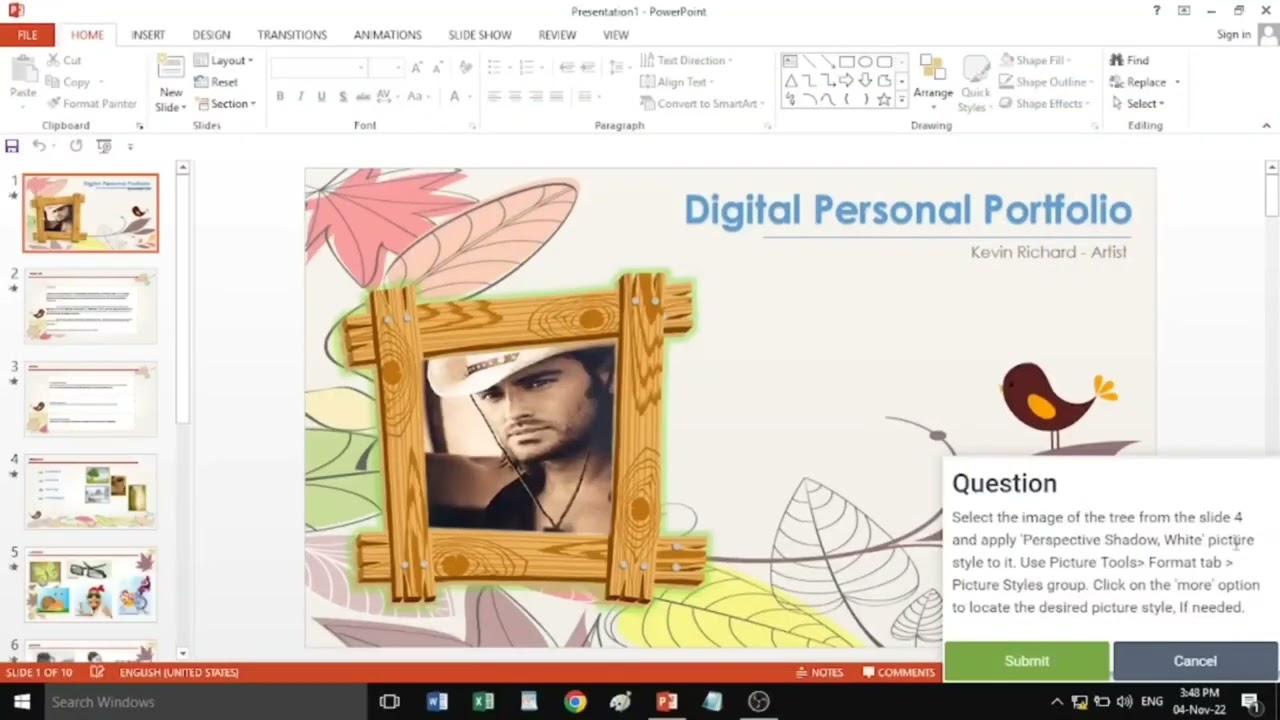Open the Replace dropdown arrow
The image size is (1280, 720).
pos(1178,82)
